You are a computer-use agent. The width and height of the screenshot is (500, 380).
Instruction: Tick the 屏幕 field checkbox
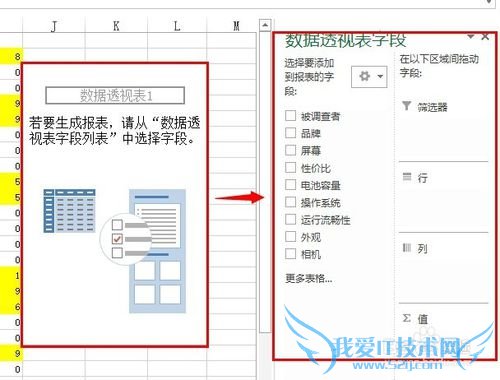click(x=290, y=150)
